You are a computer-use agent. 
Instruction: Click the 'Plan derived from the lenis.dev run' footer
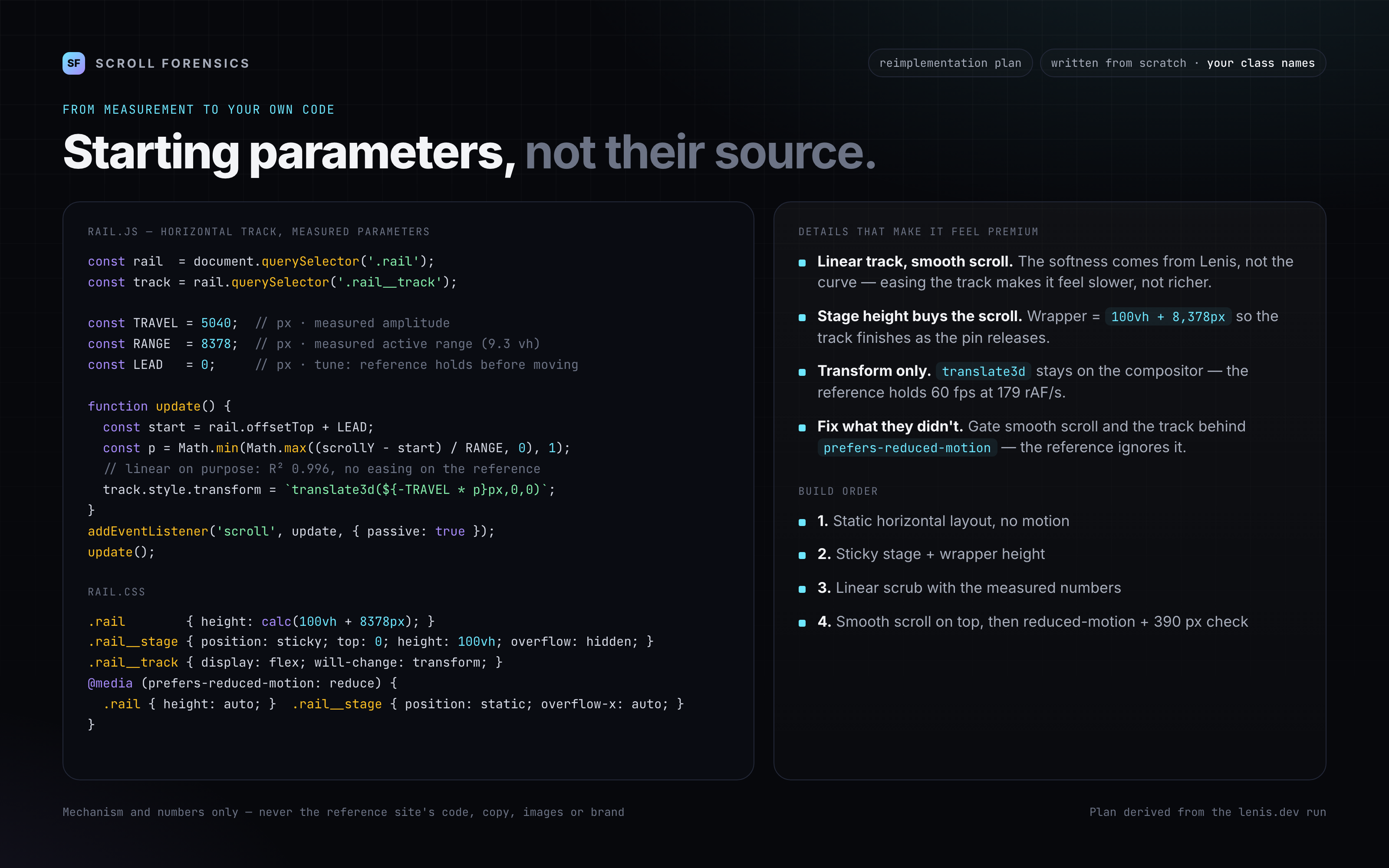point(1208,812)
